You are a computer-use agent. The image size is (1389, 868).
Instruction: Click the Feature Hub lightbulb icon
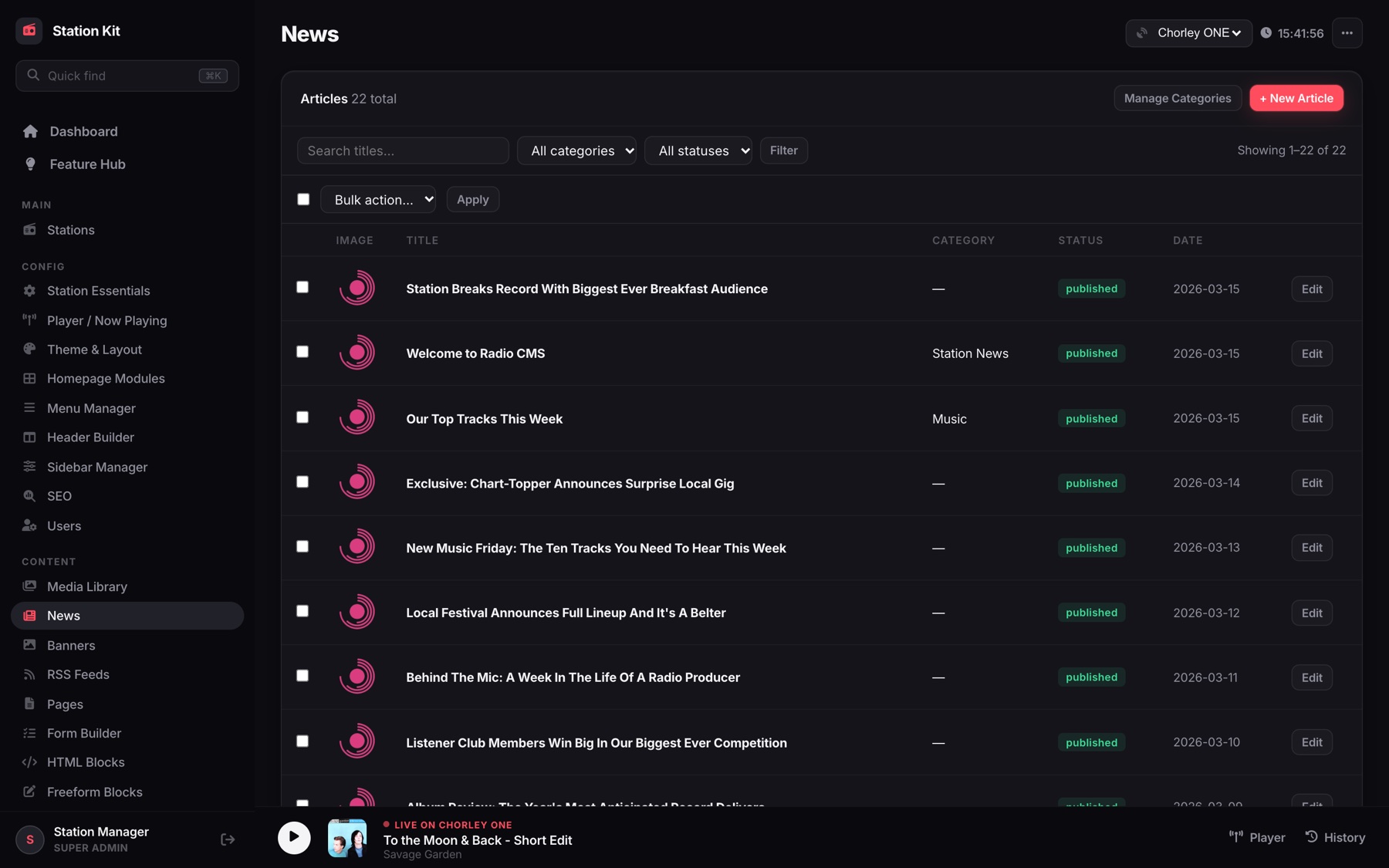(30, 164)
